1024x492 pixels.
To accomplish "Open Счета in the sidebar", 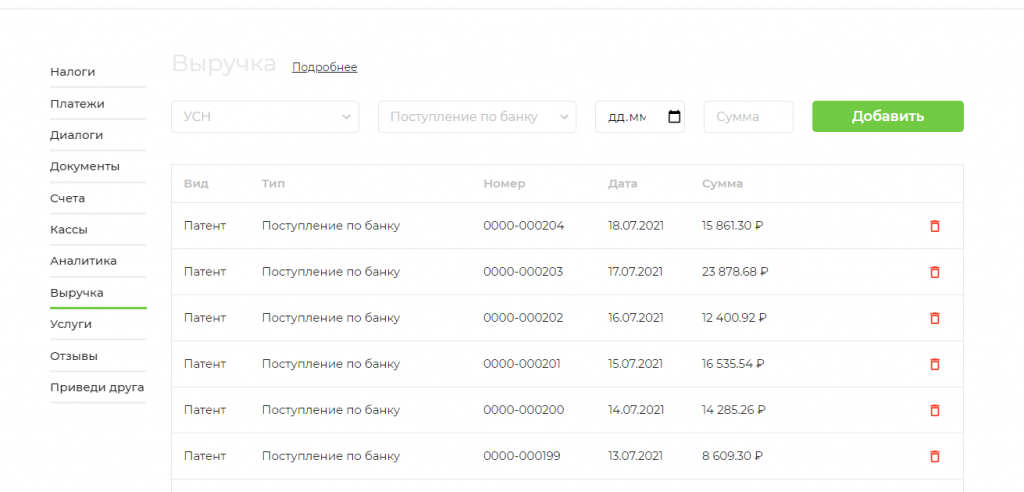I will [67, 198].
